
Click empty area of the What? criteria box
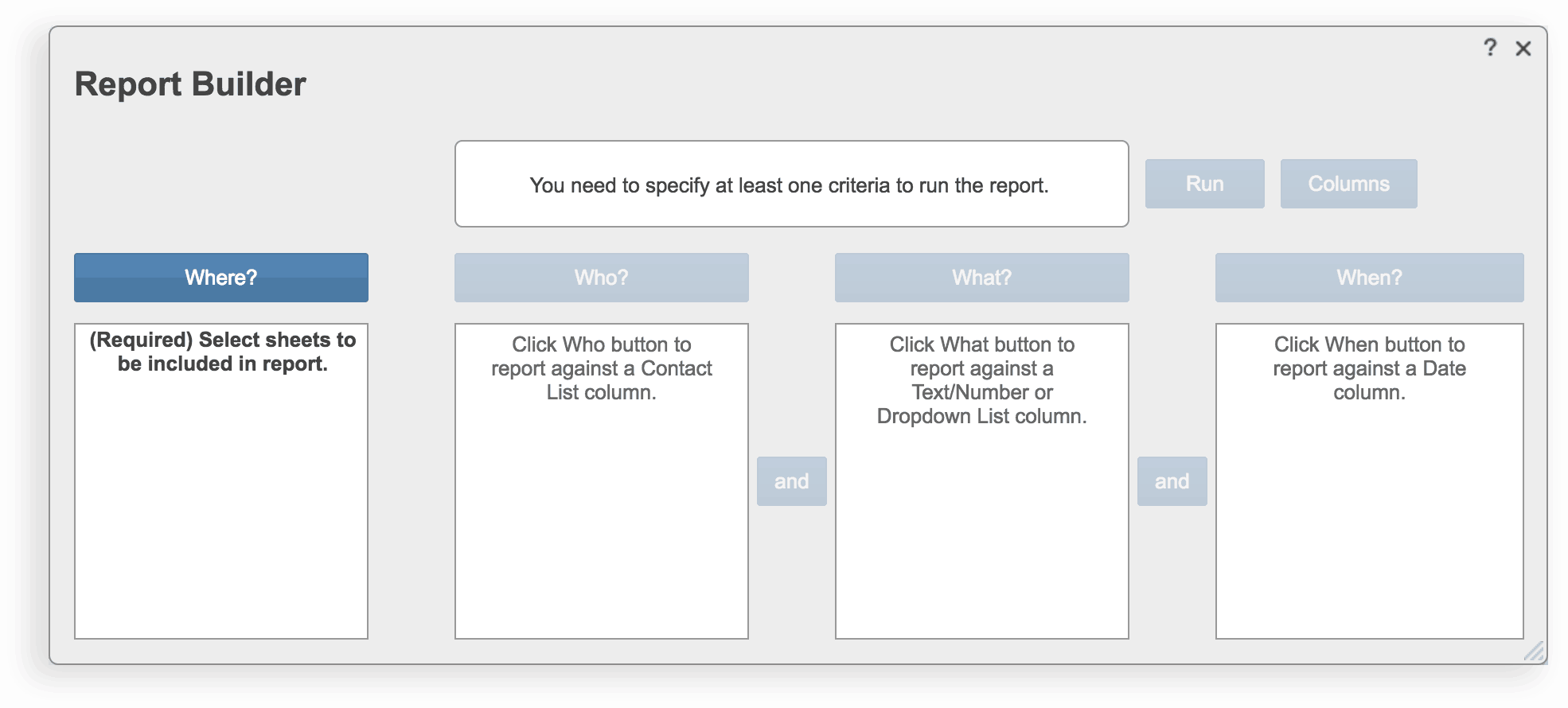tap(981, 541)
